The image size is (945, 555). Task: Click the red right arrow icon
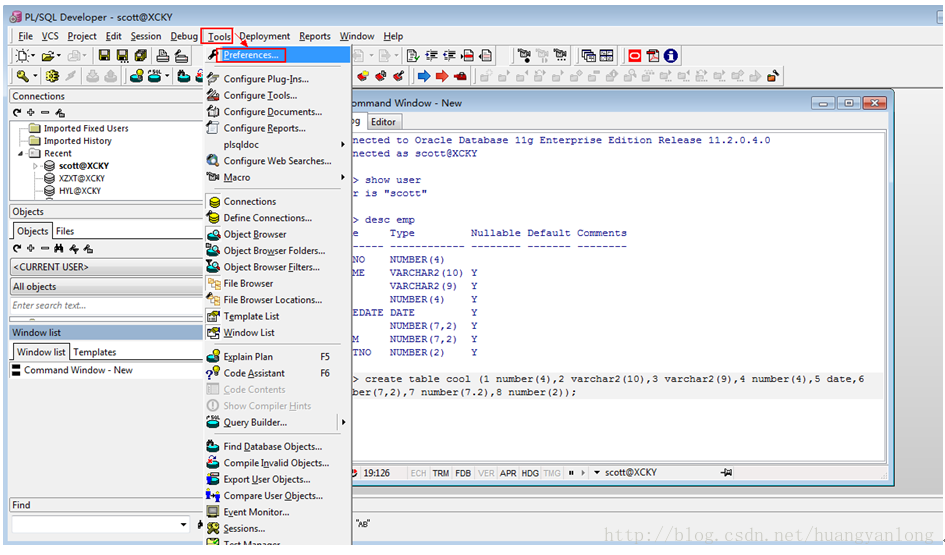pyautogui.click(x=442, y=76)
